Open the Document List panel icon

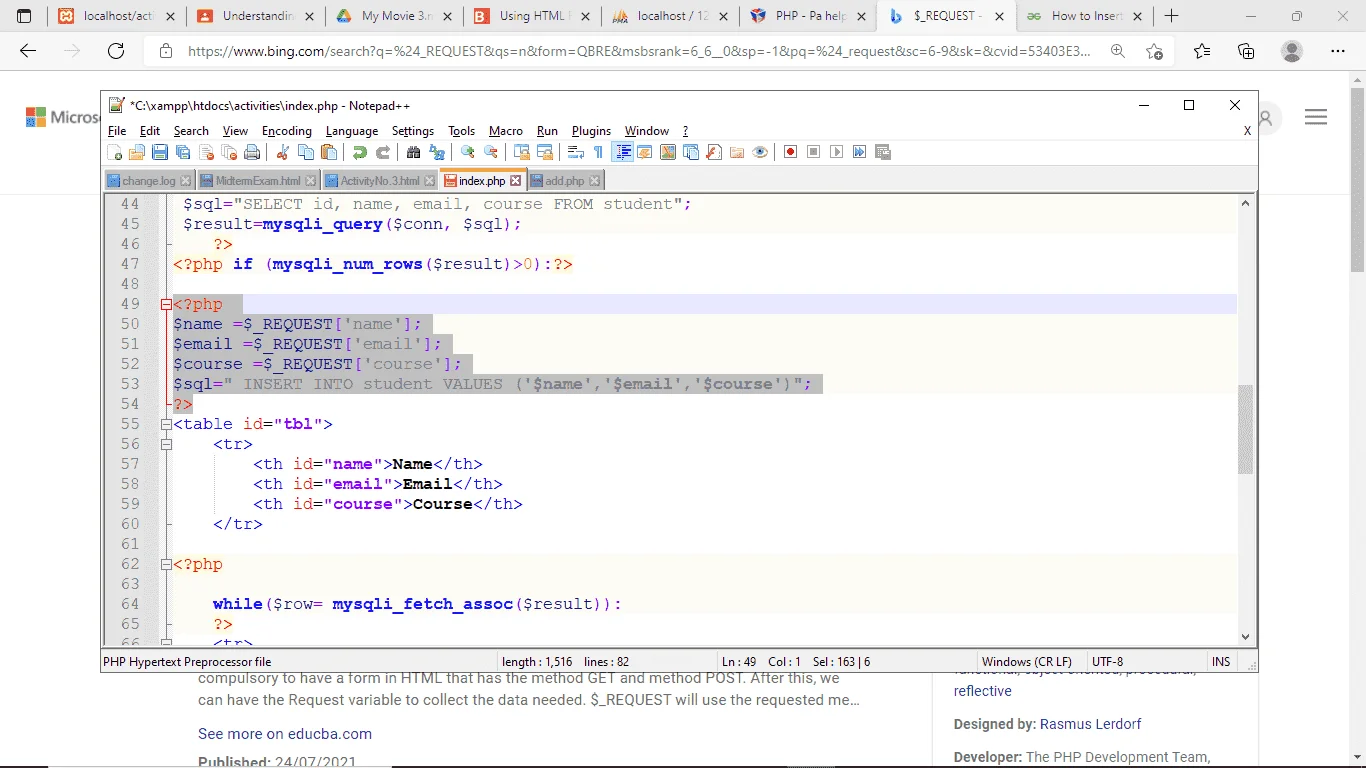pyautogui.click(x=690, y=152)
